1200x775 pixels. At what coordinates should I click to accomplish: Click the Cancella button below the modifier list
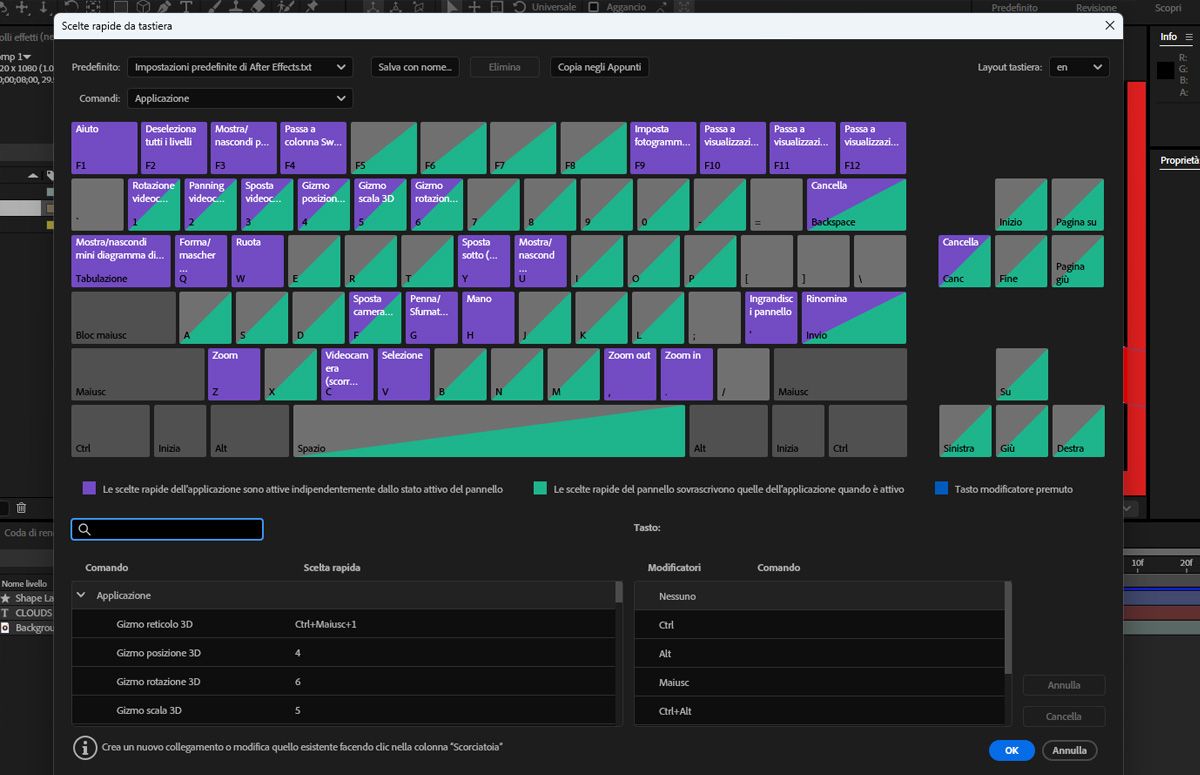click(1064, 716)
